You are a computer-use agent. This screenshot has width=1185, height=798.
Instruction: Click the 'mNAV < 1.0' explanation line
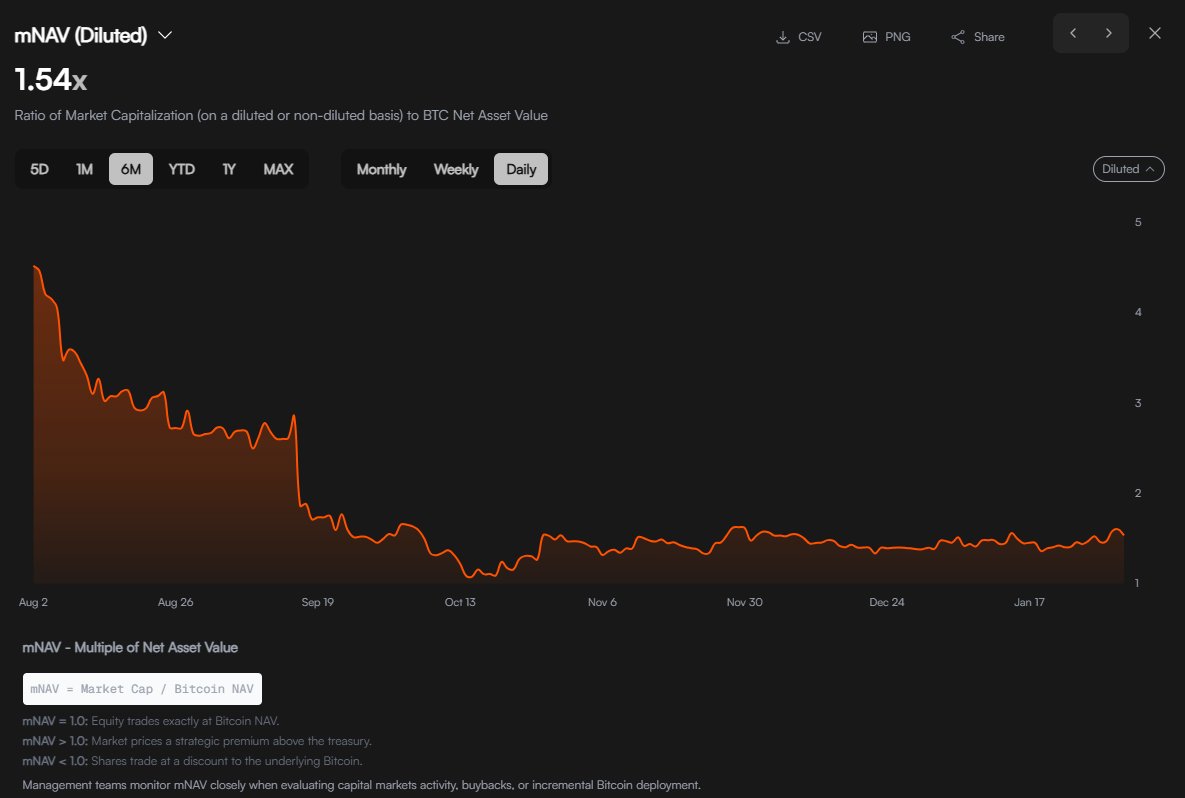(x=192, y=761)
